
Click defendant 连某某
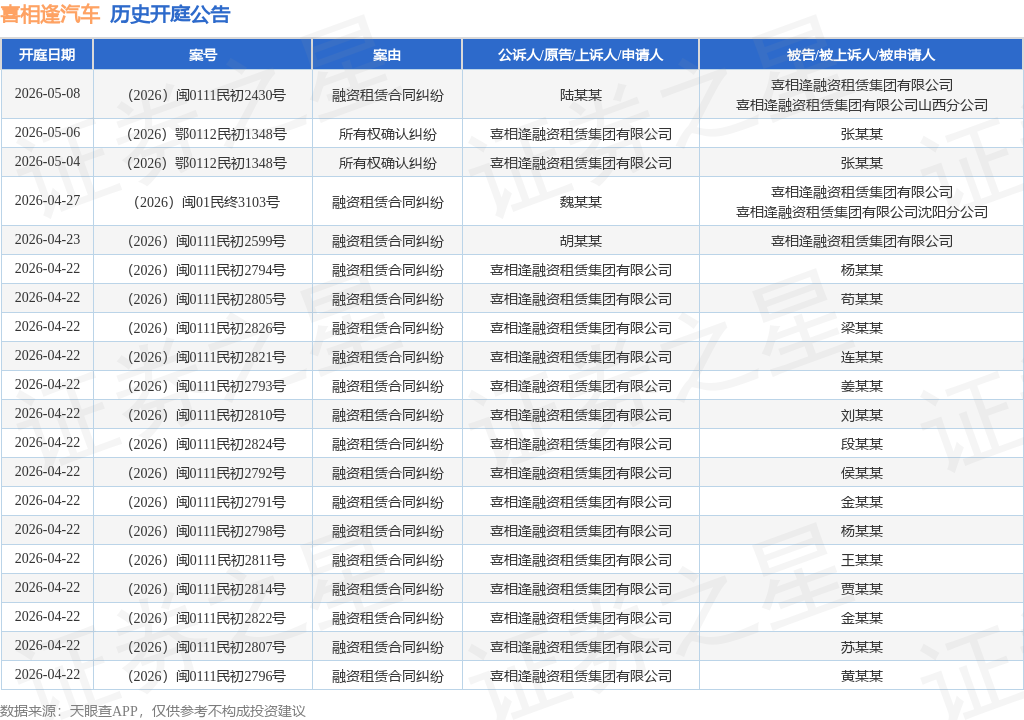(x=861, y=357)
